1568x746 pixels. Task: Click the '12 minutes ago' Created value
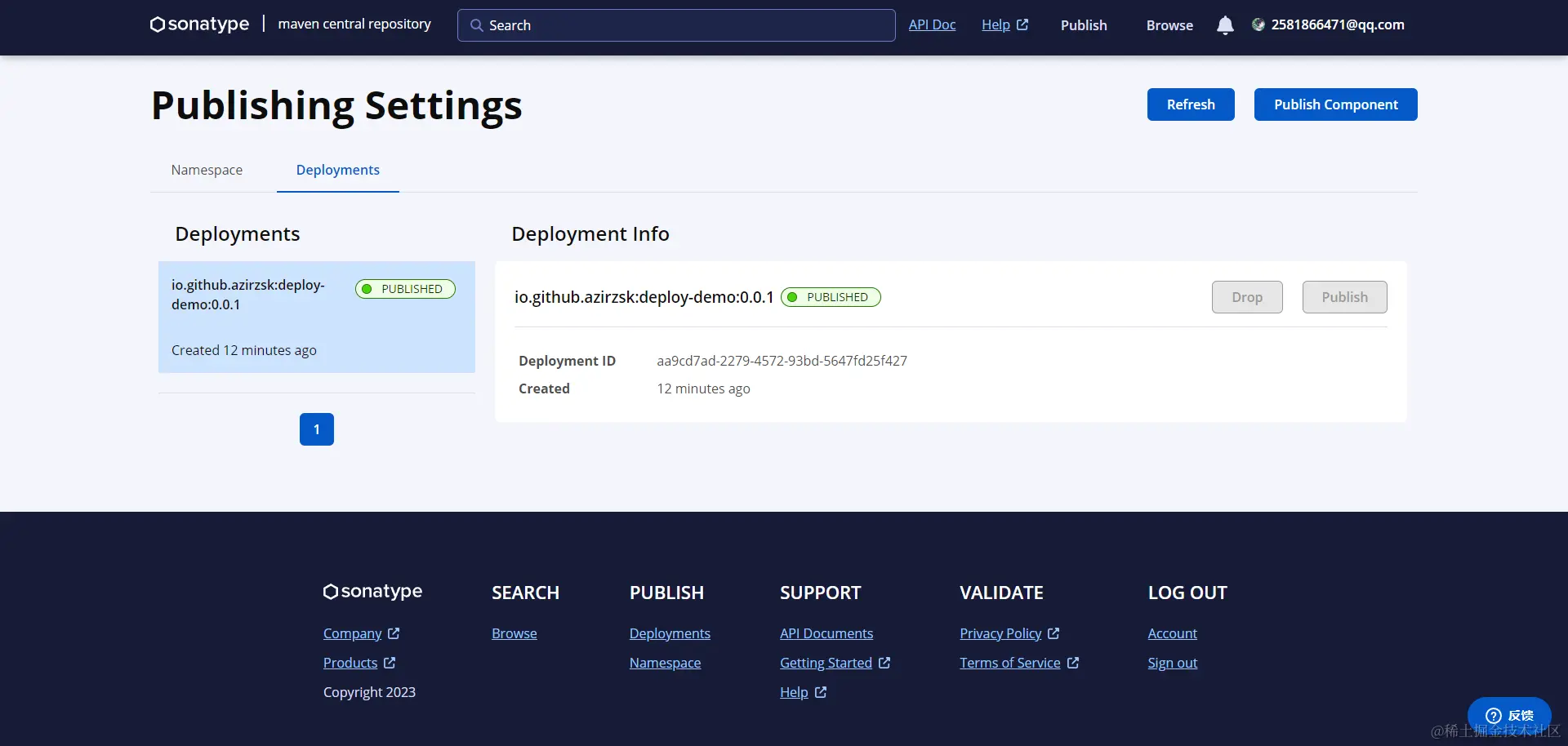(x=703, y=389)
